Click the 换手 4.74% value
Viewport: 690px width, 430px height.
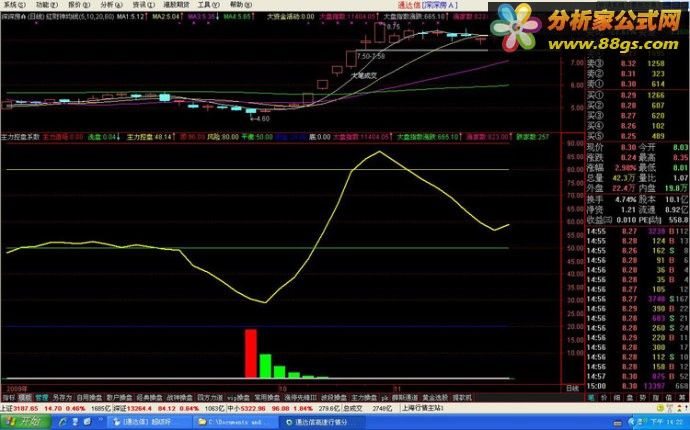[x=627, y=199]
